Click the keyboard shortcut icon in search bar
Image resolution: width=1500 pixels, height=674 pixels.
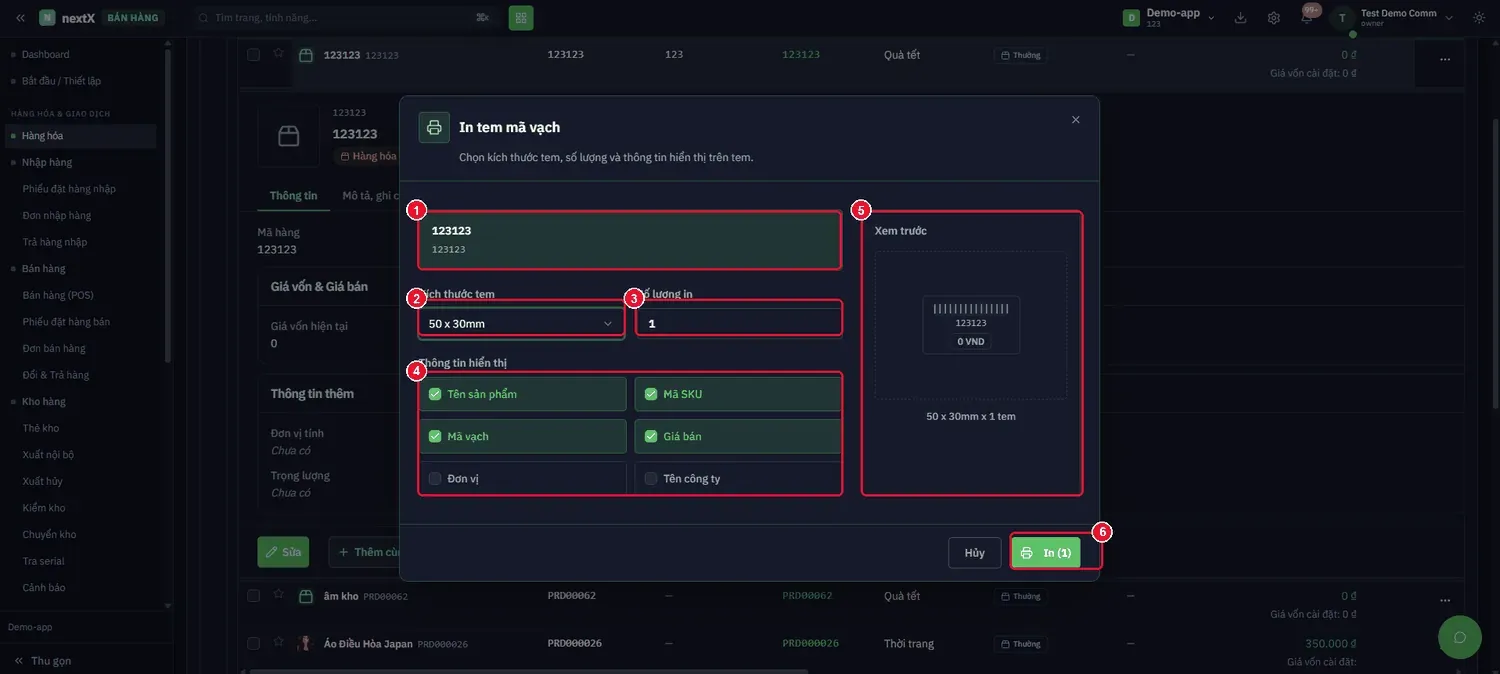483,18
